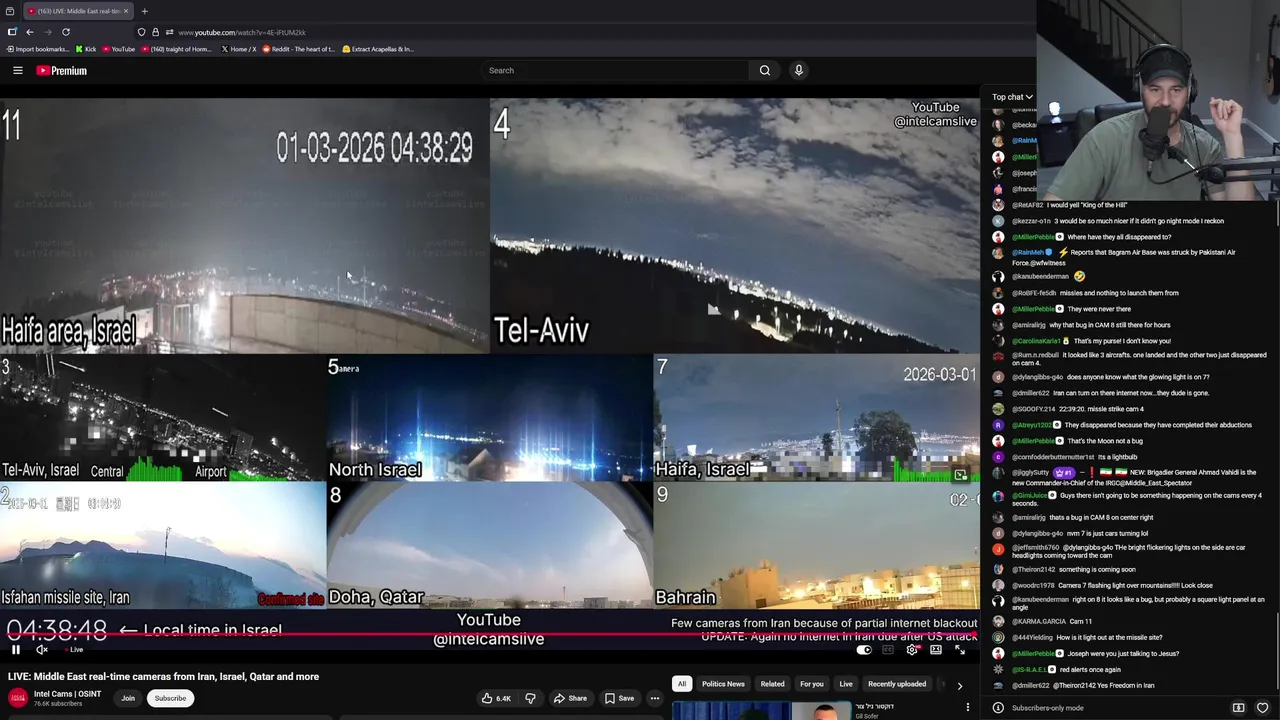This screenshot has height=720, width=1280.
Task: Click the search magnifier button
Action: click(x=765, y=70)
